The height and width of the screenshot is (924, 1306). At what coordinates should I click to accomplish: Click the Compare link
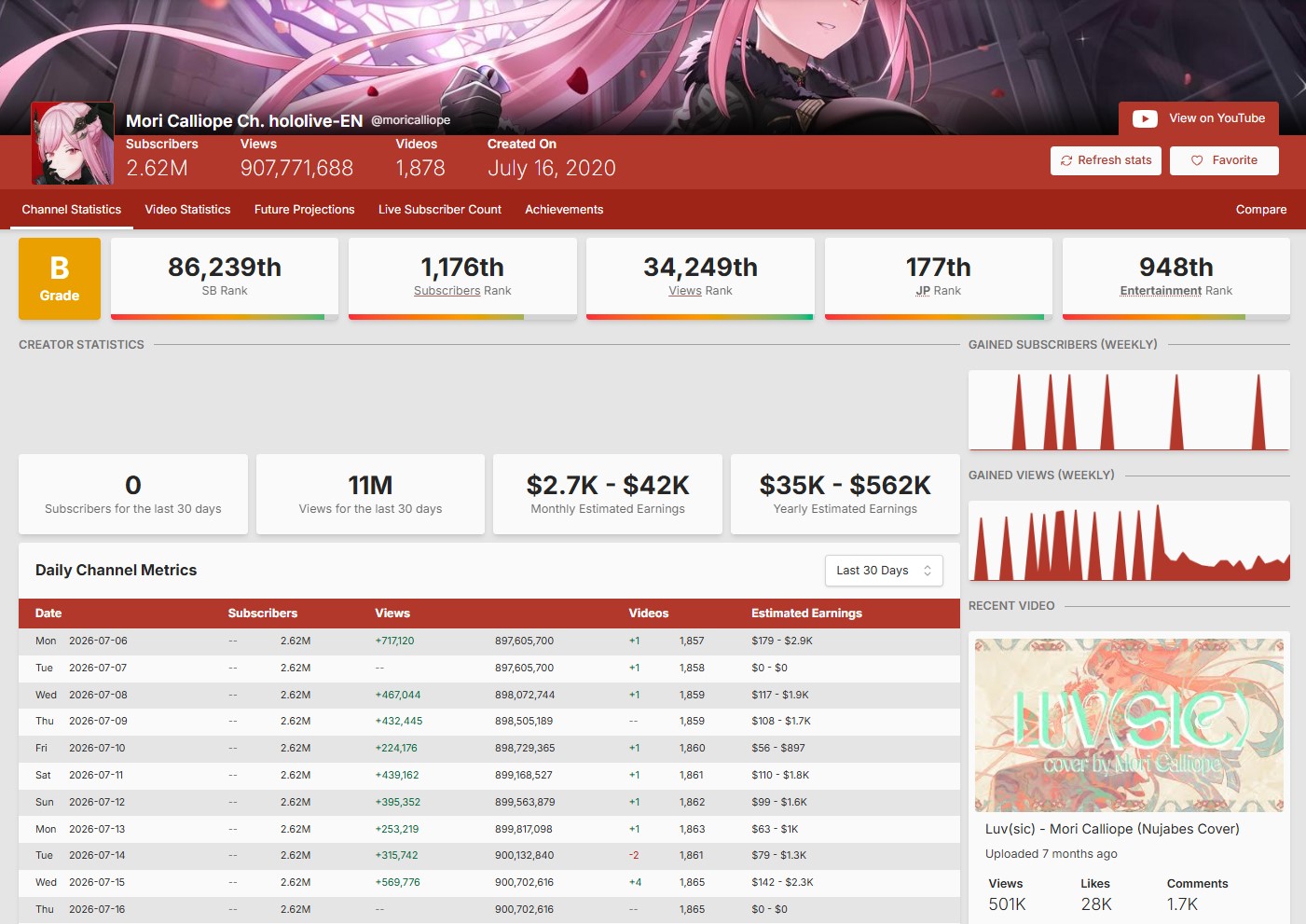pyautogui.click(x=1261, y=210)
